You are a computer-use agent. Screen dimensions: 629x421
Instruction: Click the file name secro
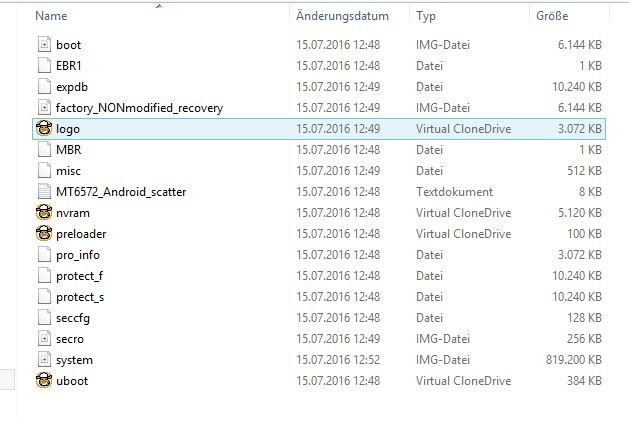pyautogui.click(x=70, y=339)
